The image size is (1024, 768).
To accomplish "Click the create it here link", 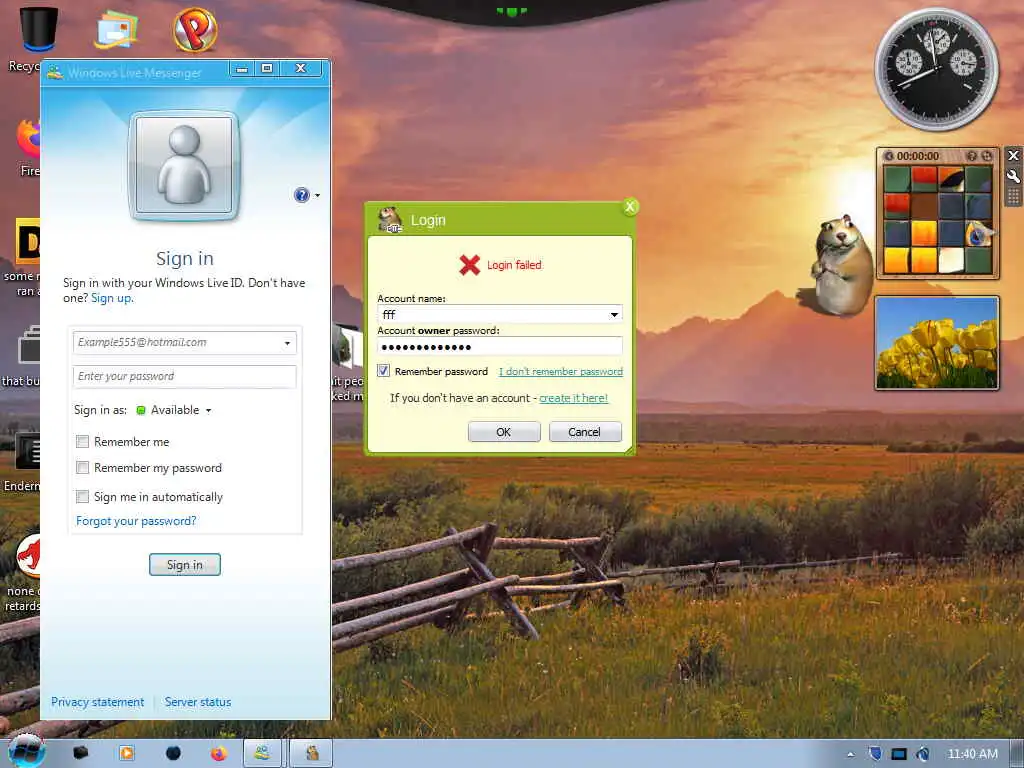I will [573, 398].
